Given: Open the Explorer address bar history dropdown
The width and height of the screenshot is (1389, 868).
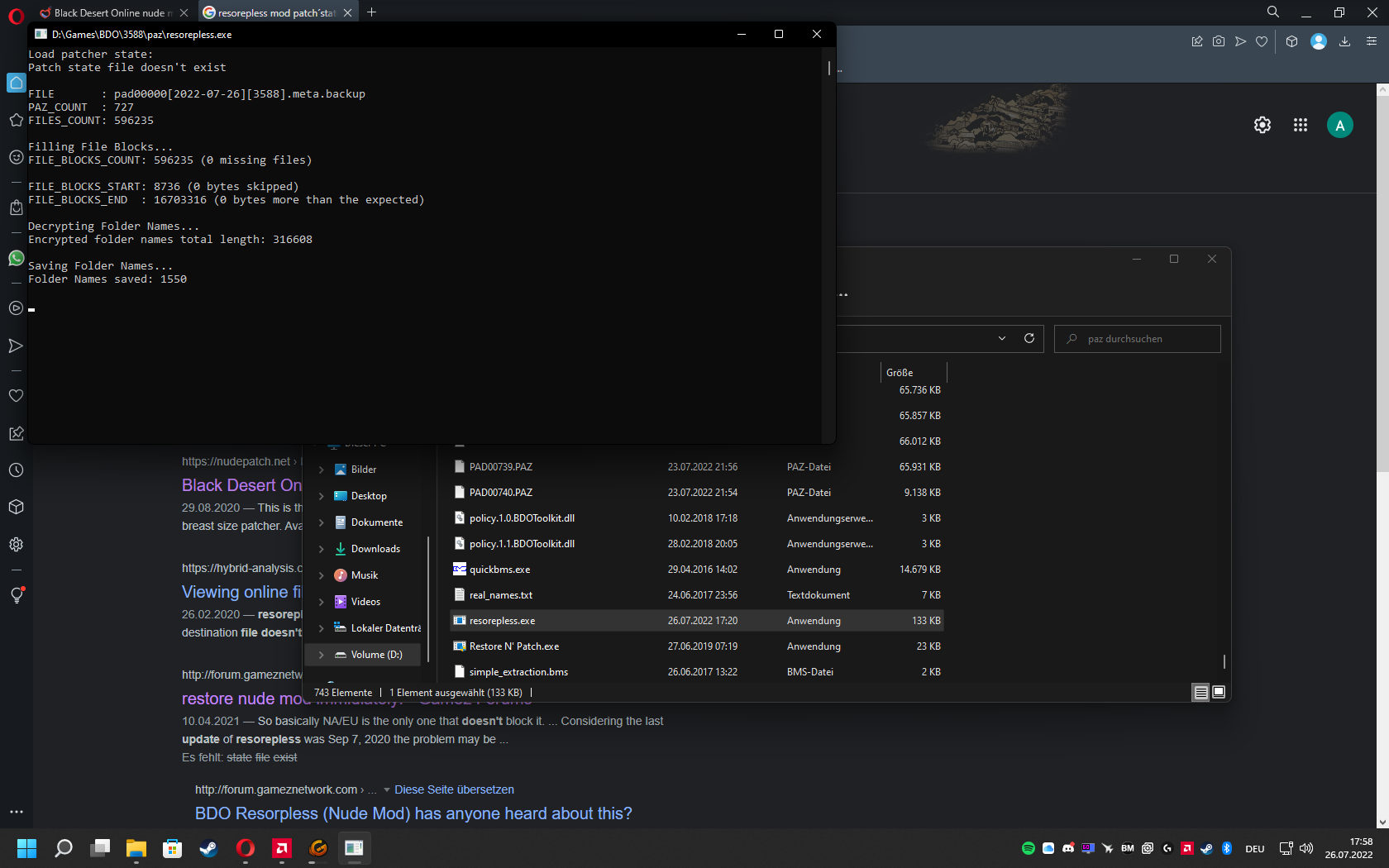Looking at the screenshot, I should [1002, 338].
